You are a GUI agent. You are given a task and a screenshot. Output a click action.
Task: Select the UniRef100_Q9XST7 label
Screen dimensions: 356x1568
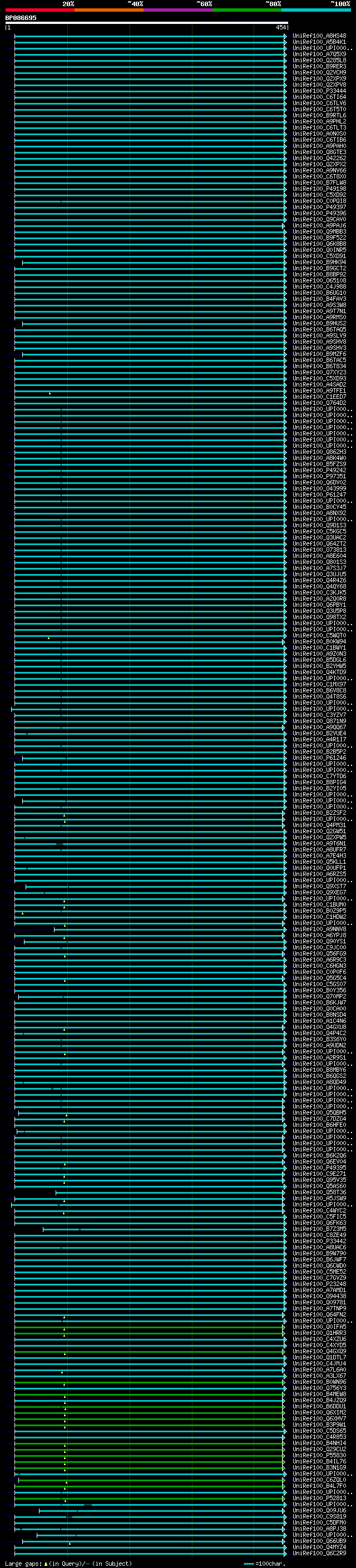319,887
